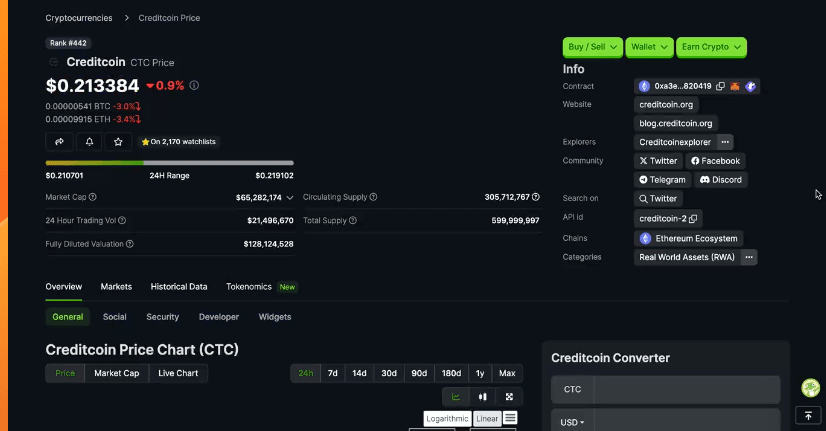Open the Creditcoinexplorer link
This screenshot has width=826, height=431.
coord(675,142)
